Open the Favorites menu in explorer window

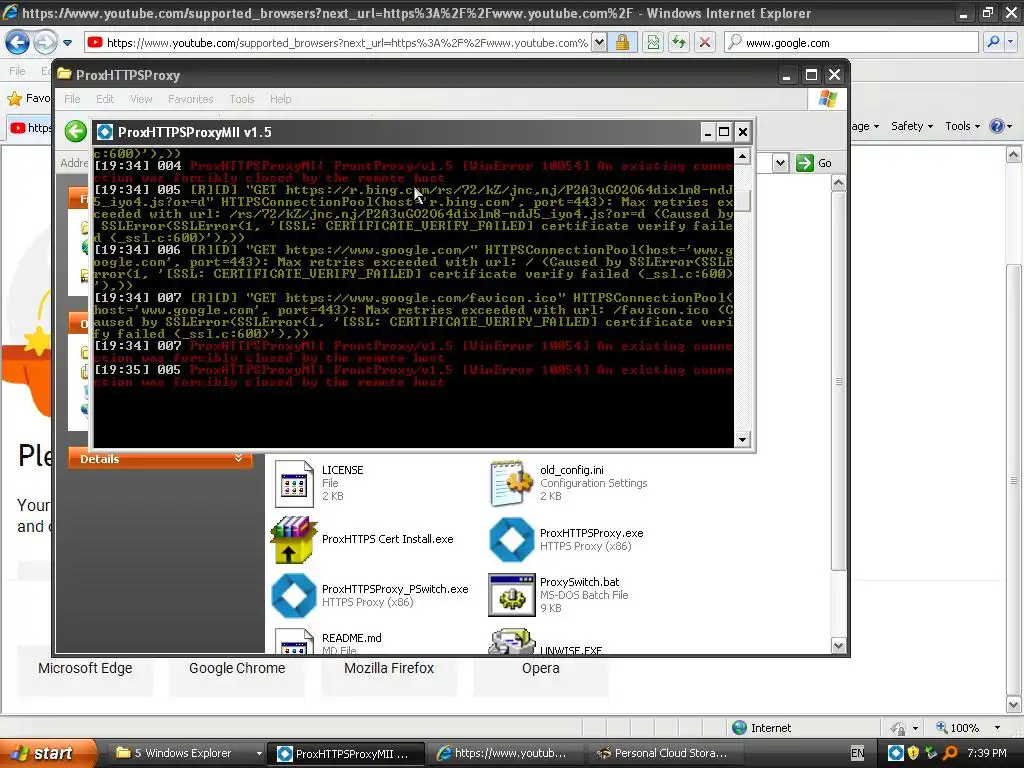[191, 99]
